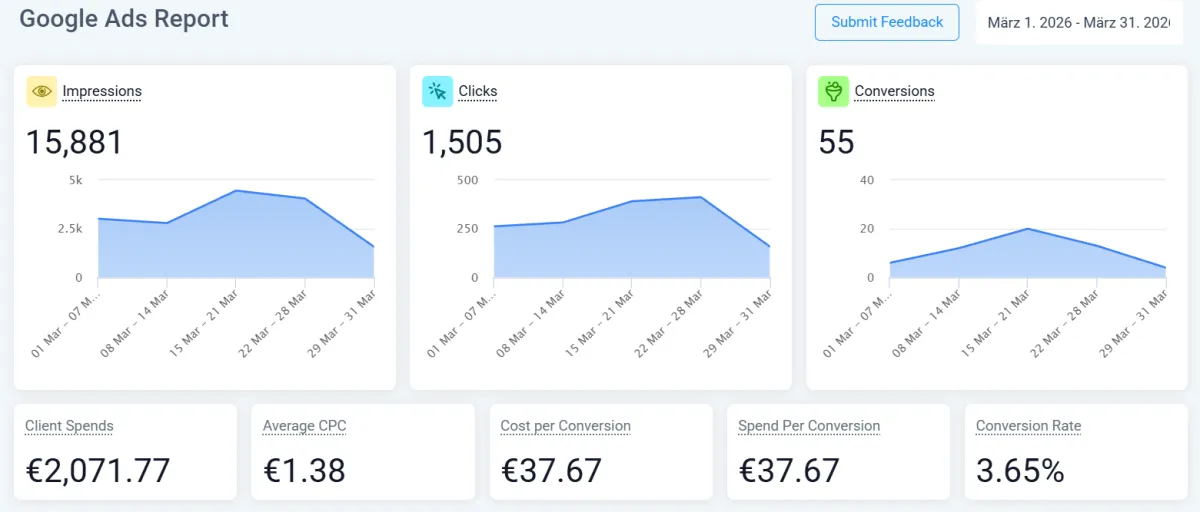Click the Cost per Conversion label
Image resolution: width=1200 pixels, height=512 pixels.
pyautogui.click(x=566, y=426)
